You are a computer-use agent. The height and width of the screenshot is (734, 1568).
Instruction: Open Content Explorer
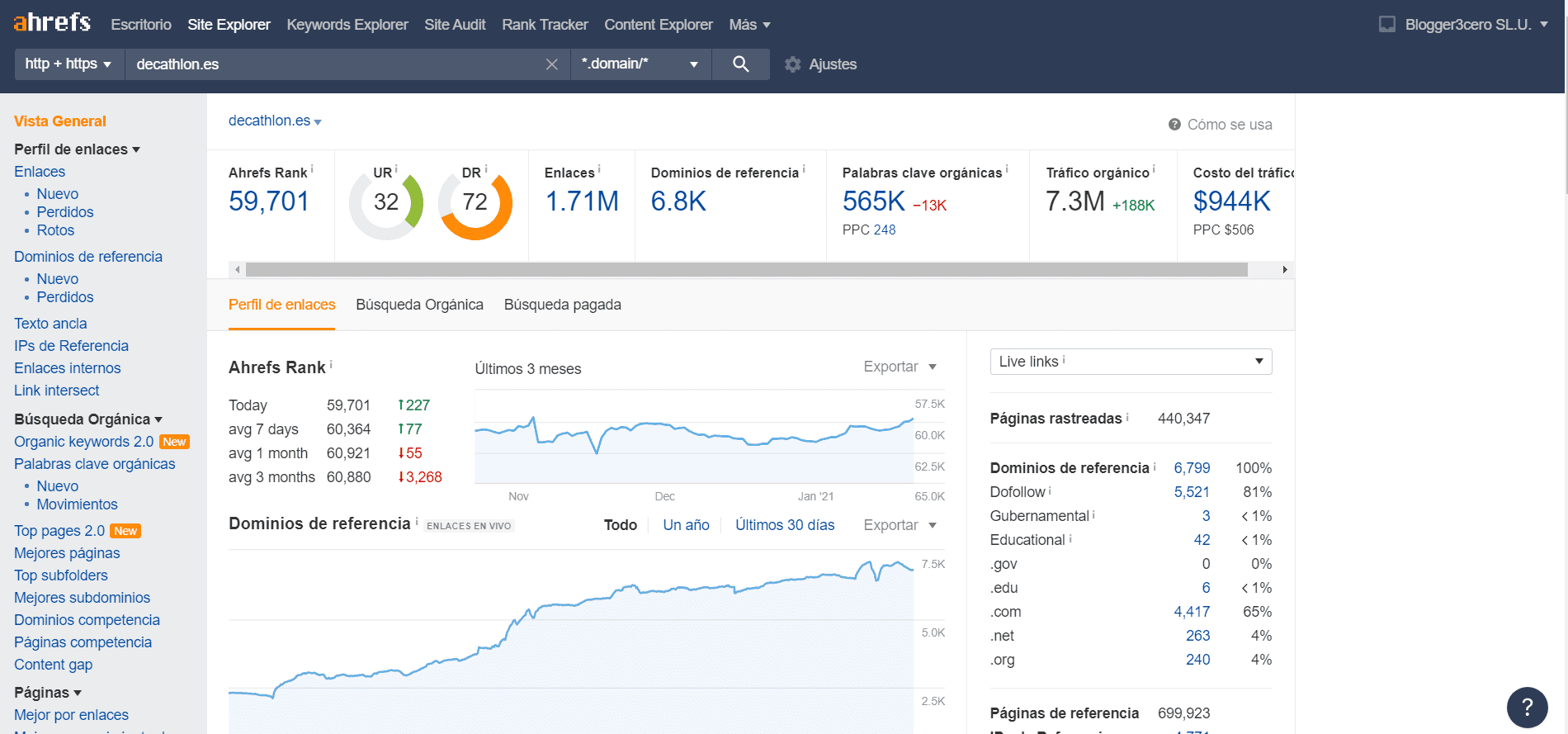pyautogui.click(x=659, y=25)
